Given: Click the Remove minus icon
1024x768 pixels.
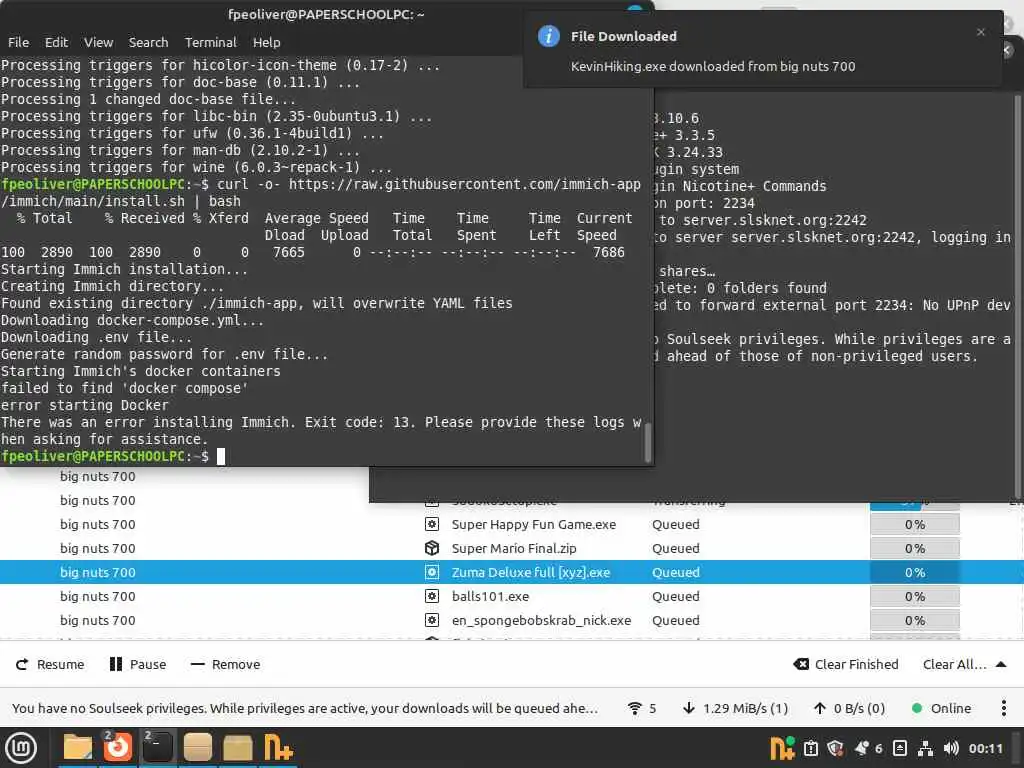Looking at the screenshot, I should tap(197, 664).
